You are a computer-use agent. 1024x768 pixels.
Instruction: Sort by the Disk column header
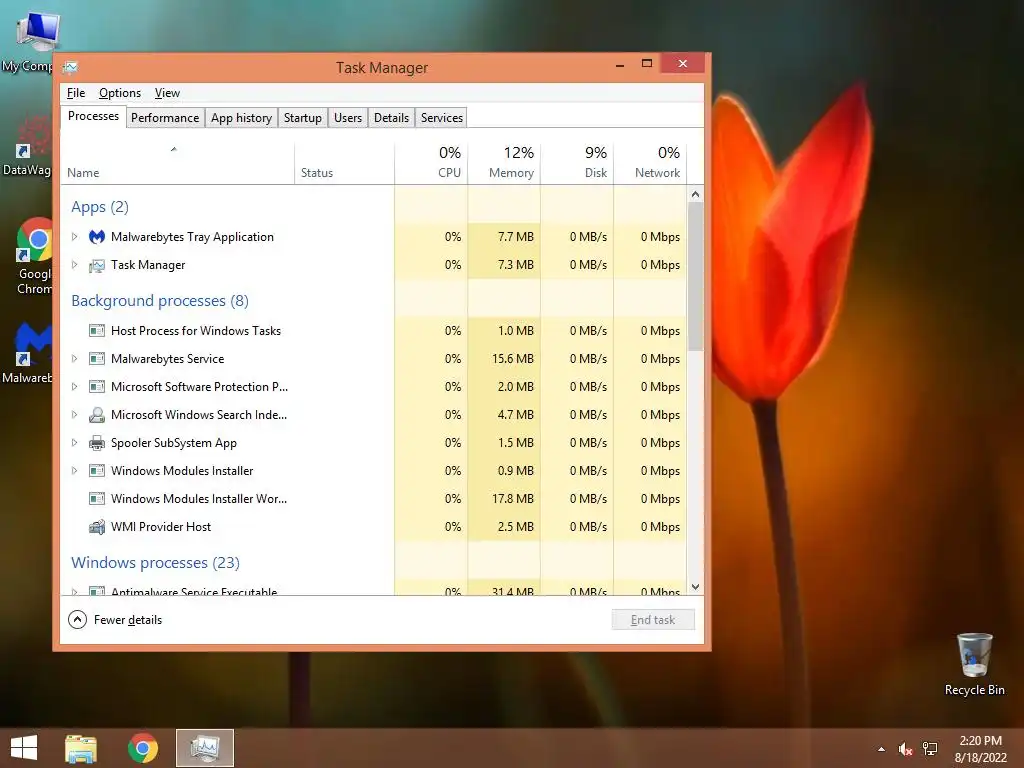point(577,162)
